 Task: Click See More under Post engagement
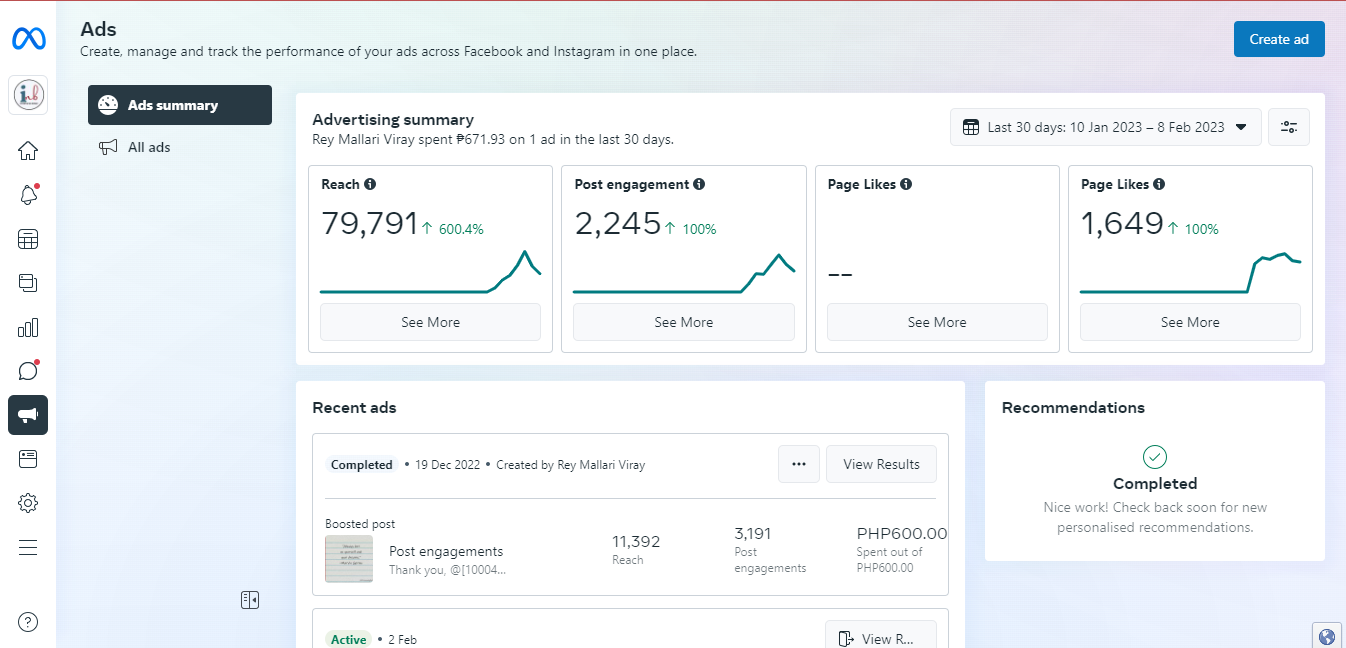click(684, 322)
